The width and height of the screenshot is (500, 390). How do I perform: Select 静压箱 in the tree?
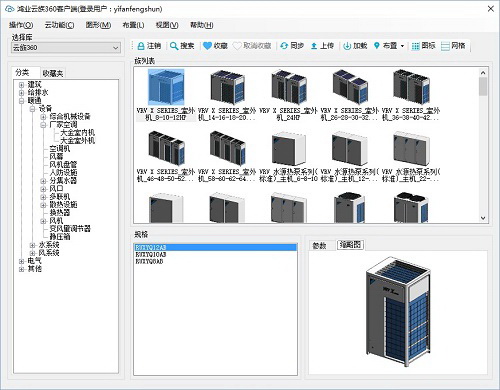click(60, 237)
